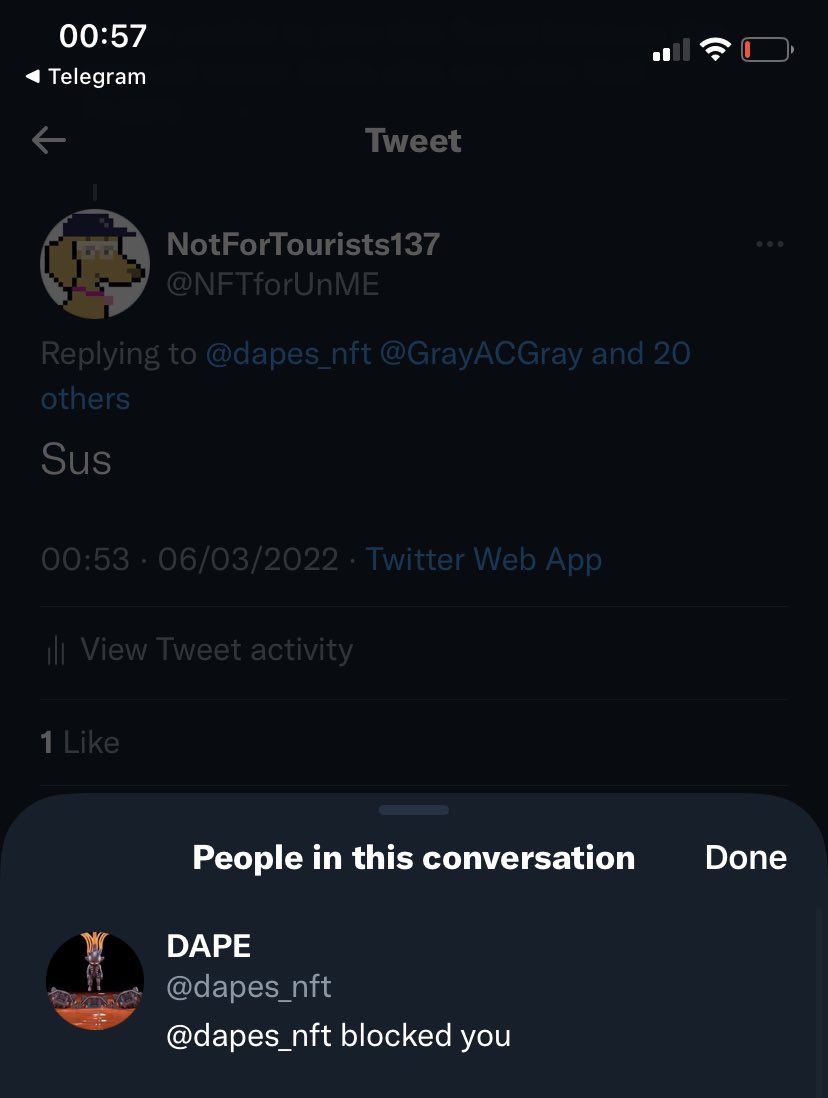
Task: Tap the sheet drag handle
Action: 414,810
